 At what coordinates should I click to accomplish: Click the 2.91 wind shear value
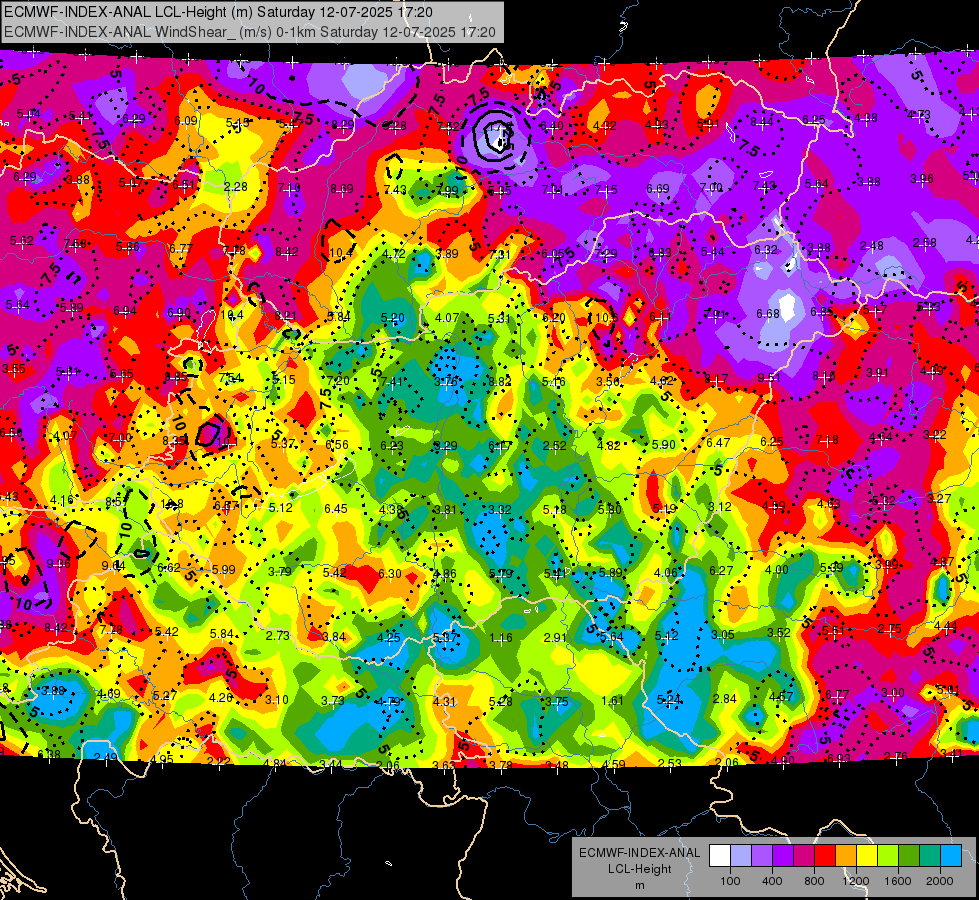pos(555,638)
